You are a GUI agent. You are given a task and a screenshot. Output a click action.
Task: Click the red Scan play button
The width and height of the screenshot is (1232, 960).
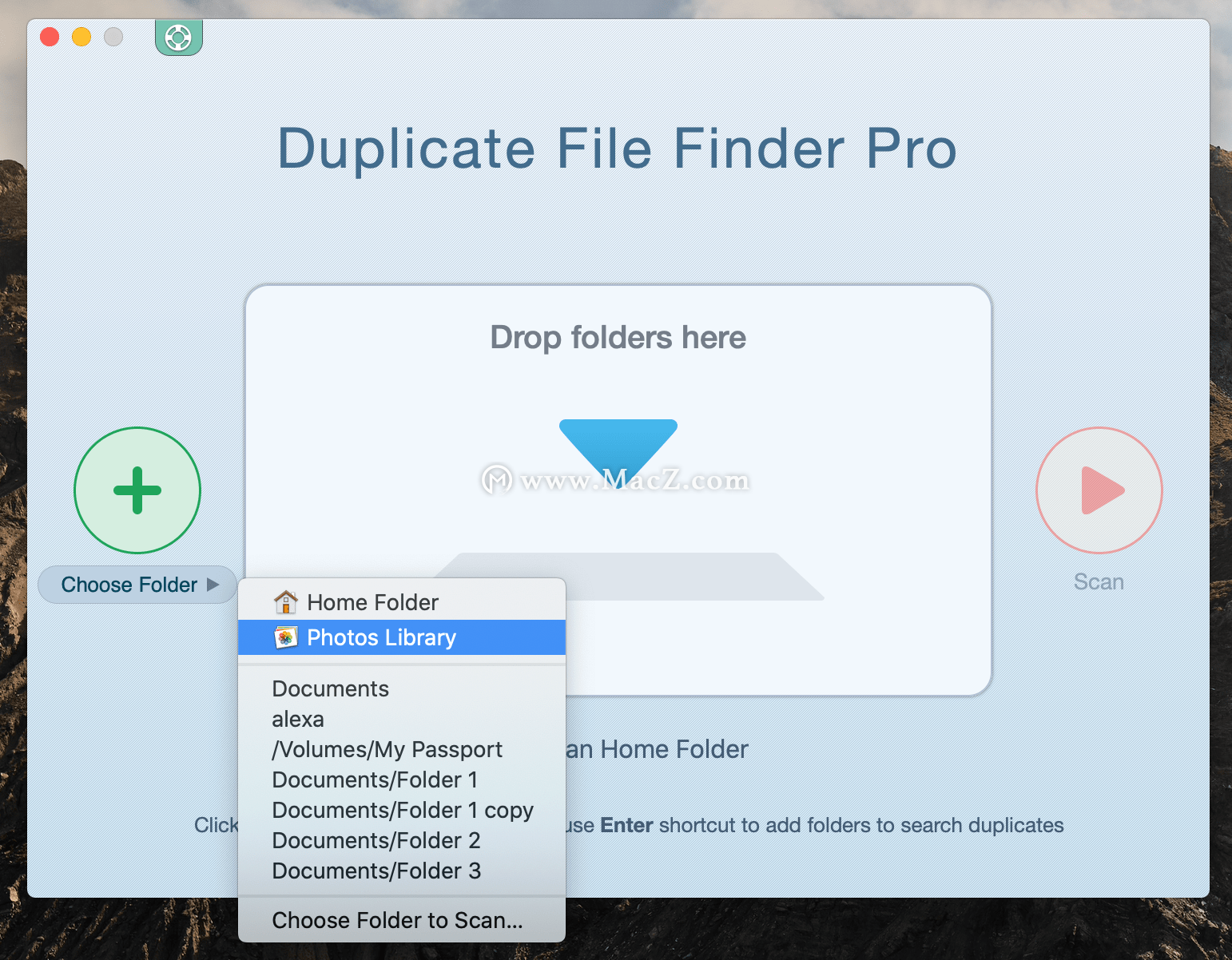(1099, 490)
